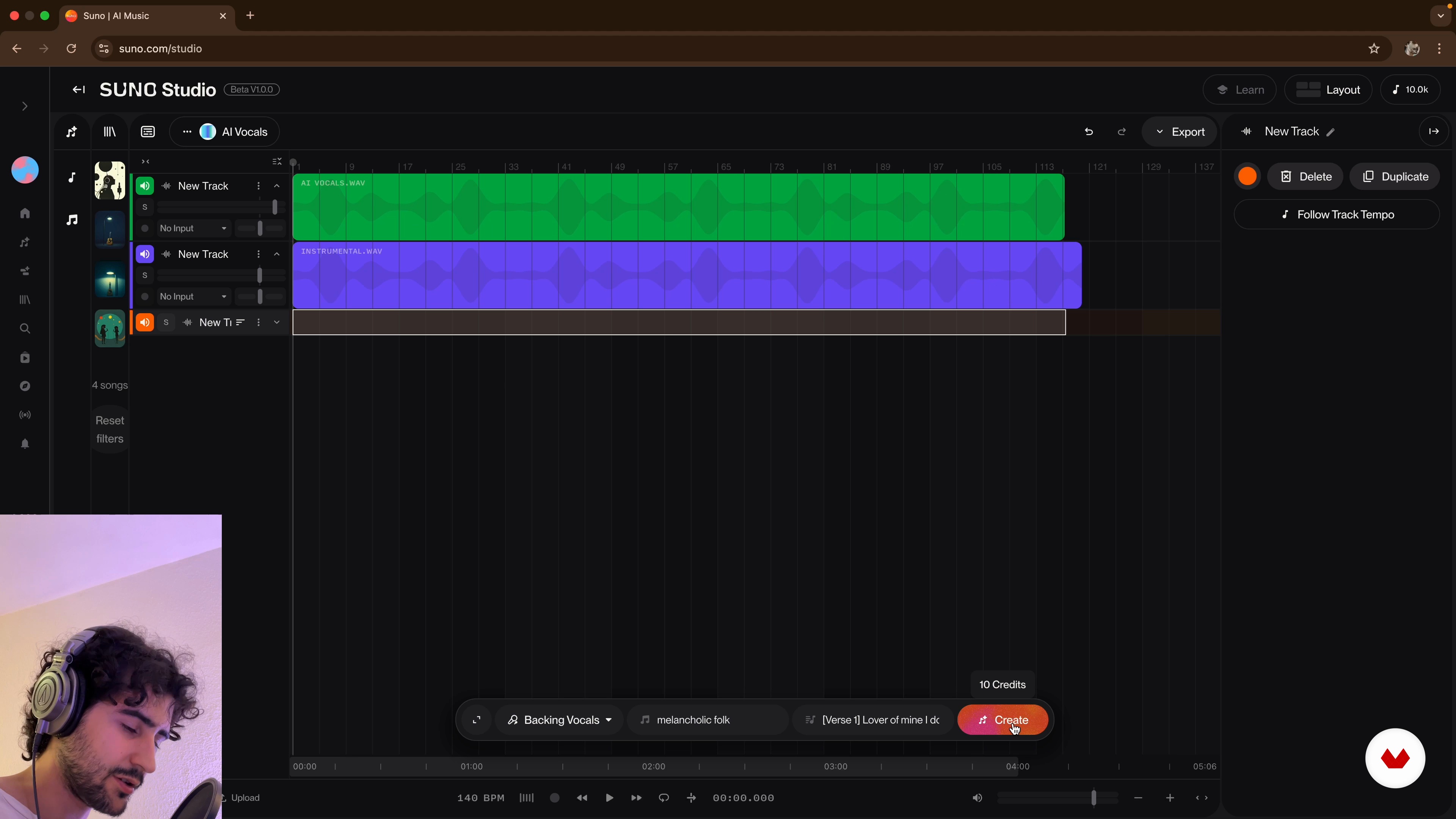The height and width of the screenshot is (819, 1456).
Task: Open the Layout menu
Action: coord(1328,89)
